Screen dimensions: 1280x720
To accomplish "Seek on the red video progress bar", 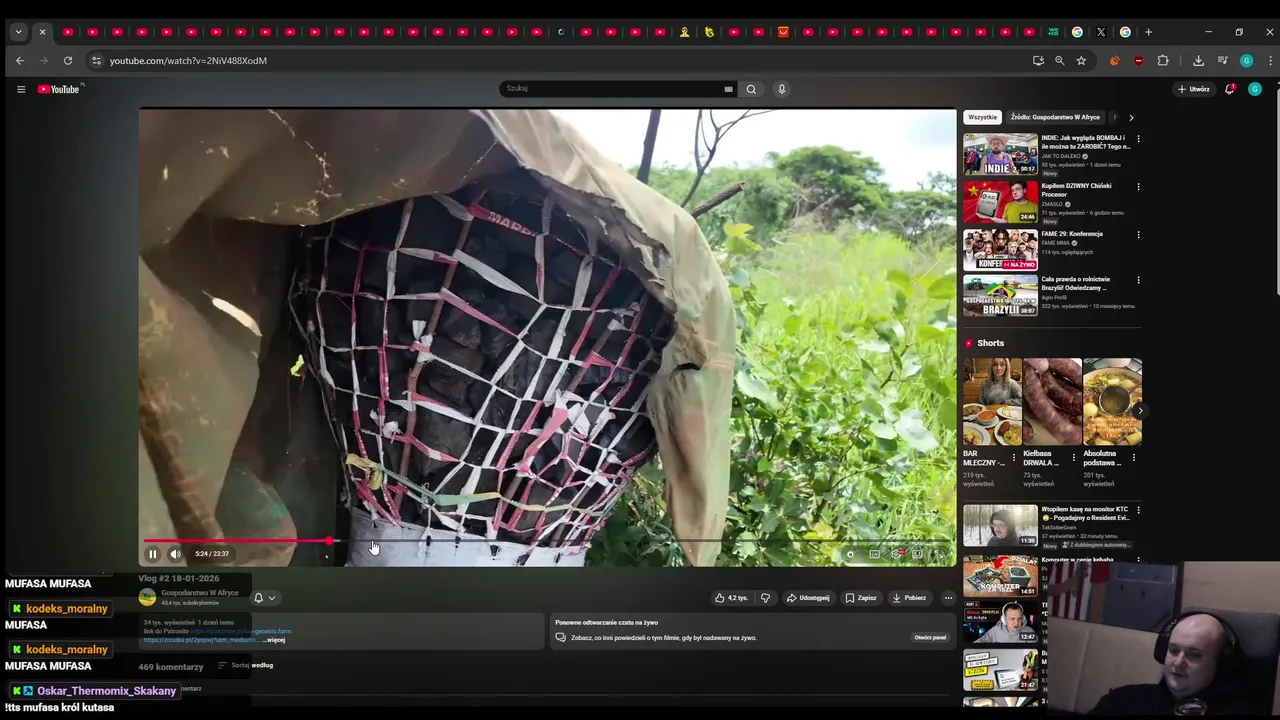I will pyautogui.click(x=548, y=541).
